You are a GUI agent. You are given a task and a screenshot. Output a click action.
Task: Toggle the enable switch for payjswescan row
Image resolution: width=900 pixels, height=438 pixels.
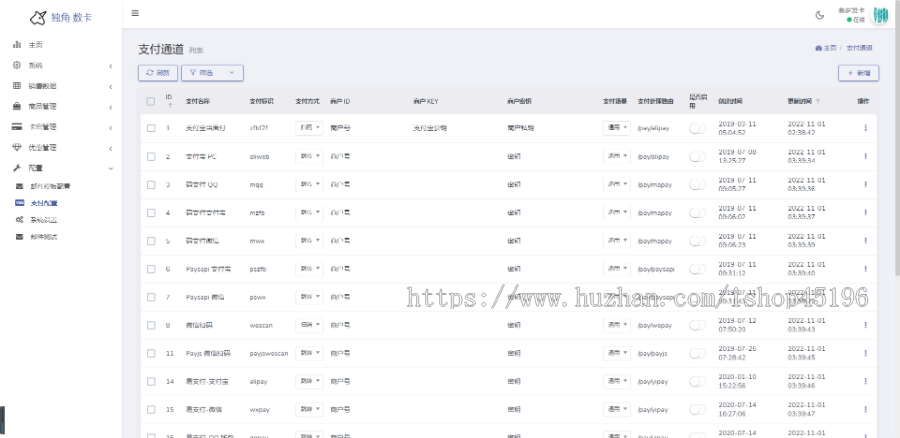[x=697, y=353]
